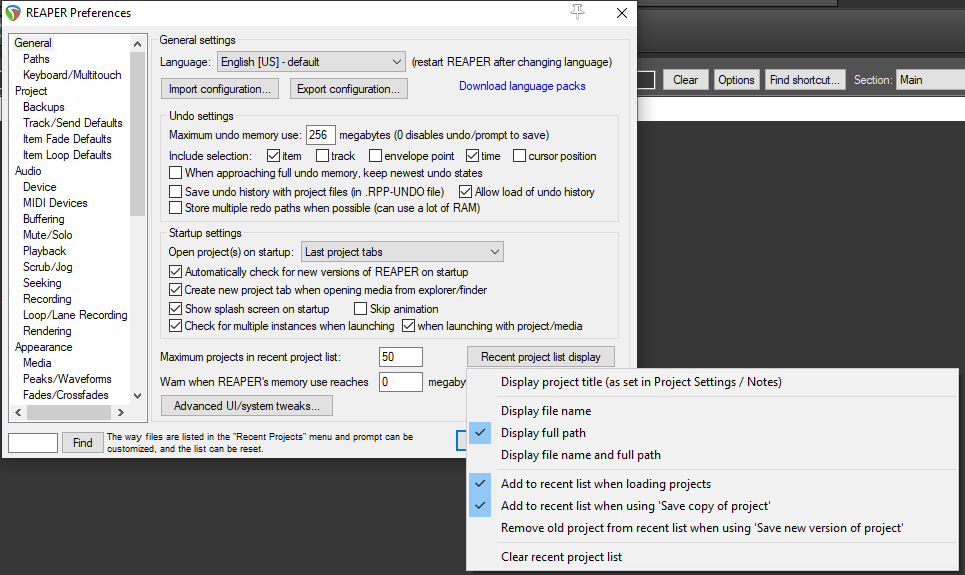Image resolution: width=965 pixels, height=575 pixels.
Task: Select Rendering preferences page
Action: pos(47,331)
